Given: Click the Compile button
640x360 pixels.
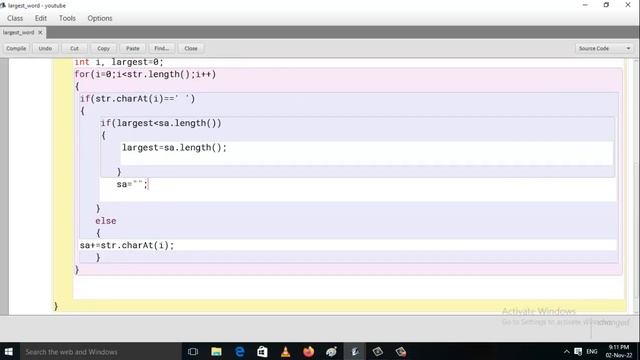Looking at the screenshot, I should [16, 48].
